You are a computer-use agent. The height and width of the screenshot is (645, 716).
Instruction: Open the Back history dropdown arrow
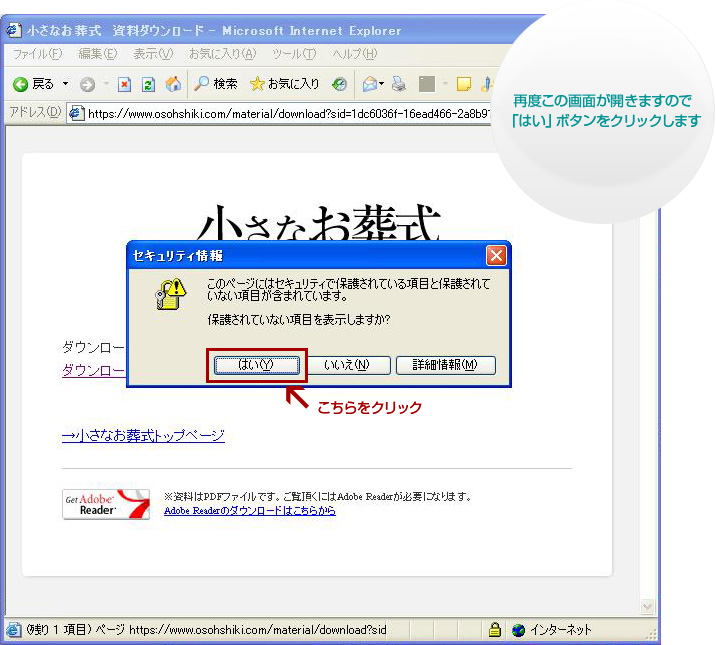[65, 84]
